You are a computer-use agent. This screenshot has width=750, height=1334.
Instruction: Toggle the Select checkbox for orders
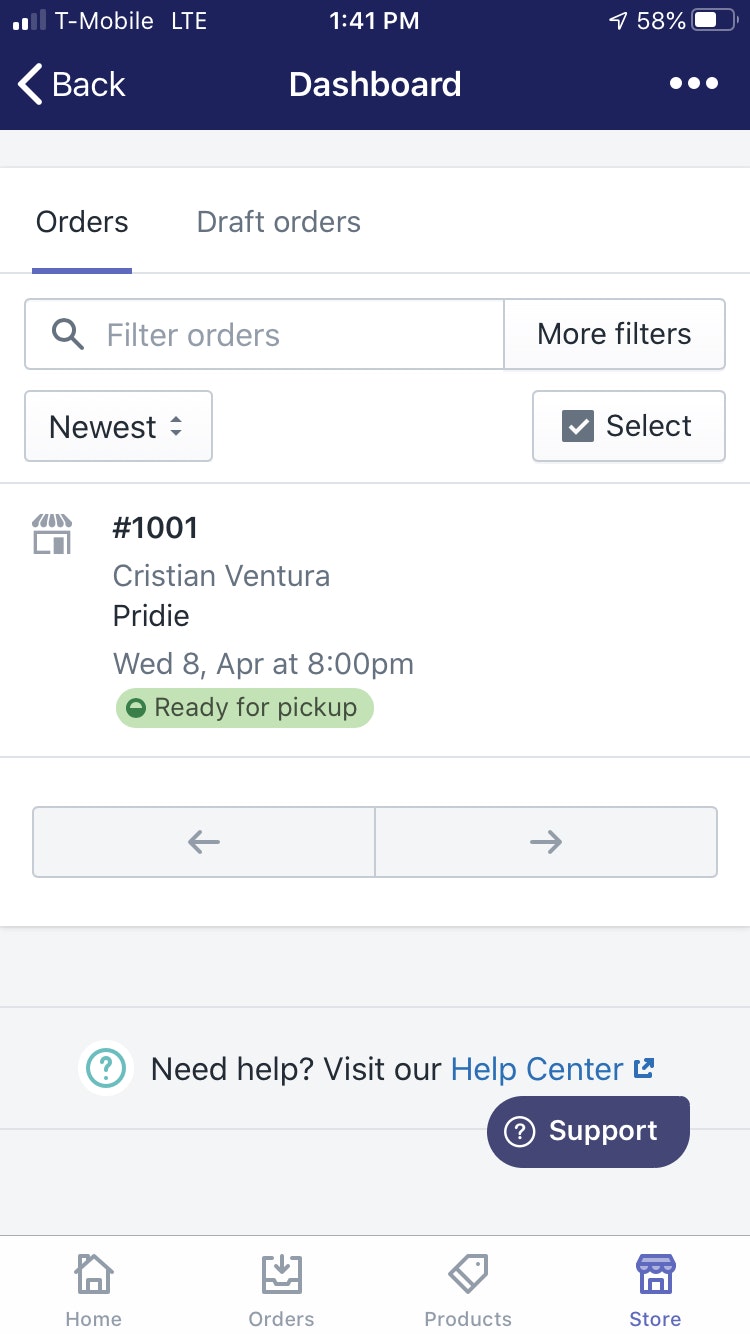tap(579, 426)
